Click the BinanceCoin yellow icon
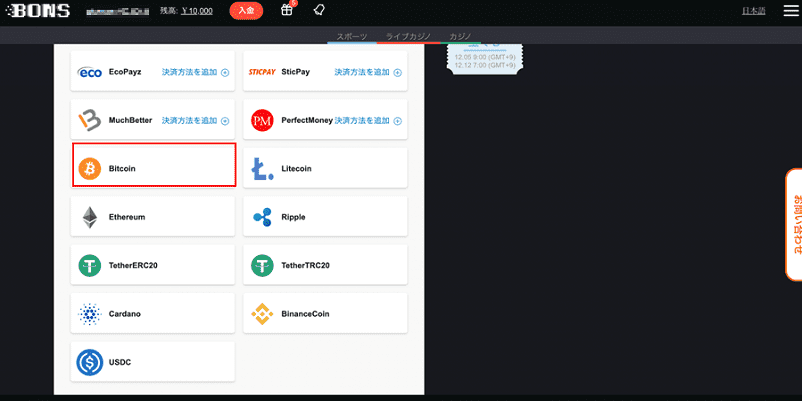 click(262, 314)
